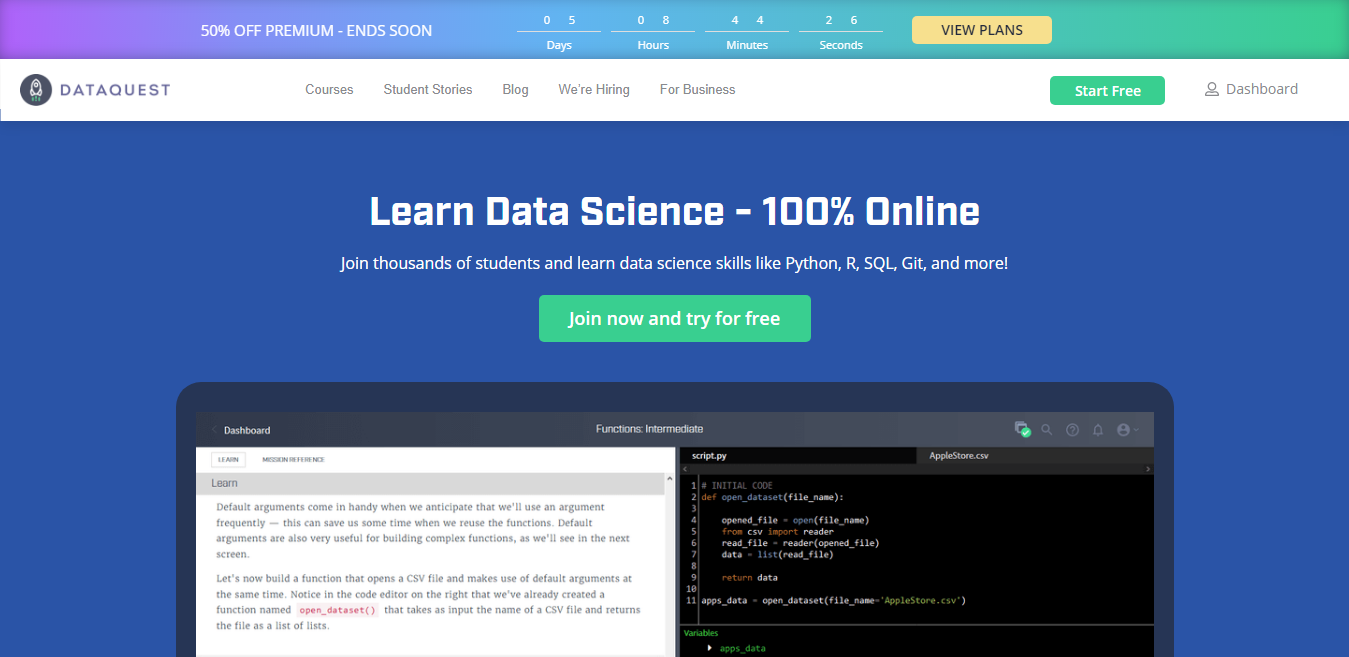Open search via the magnifier icon
The image size is (1349, 657).
coord(1047,430)
